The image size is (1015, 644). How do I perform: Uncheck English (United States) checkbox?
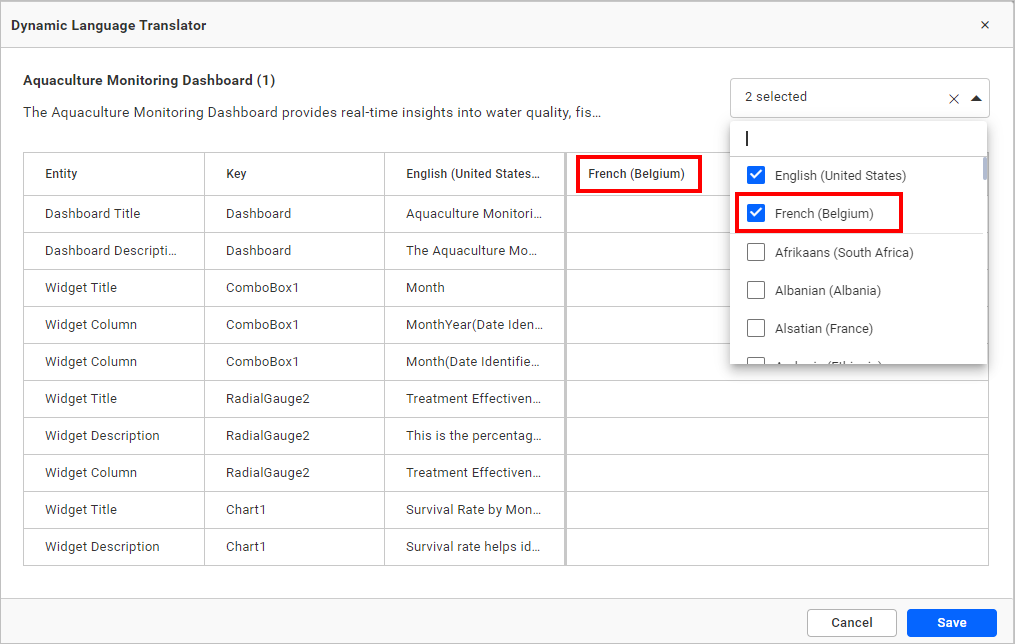[x=756, y=175]
